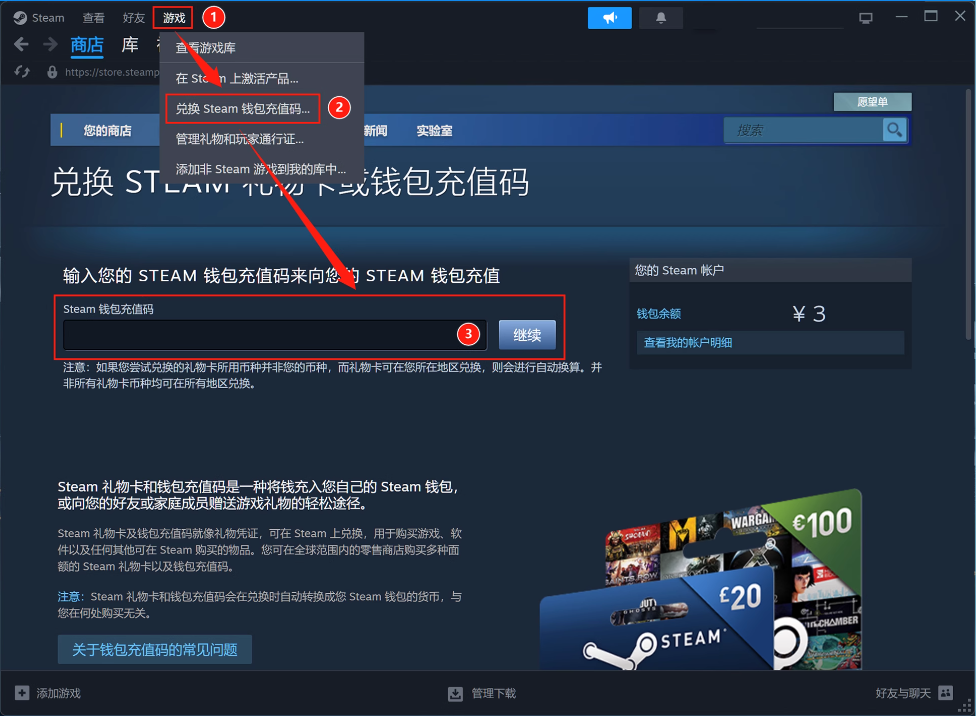Open the 游戏 menu

[173, 18]
